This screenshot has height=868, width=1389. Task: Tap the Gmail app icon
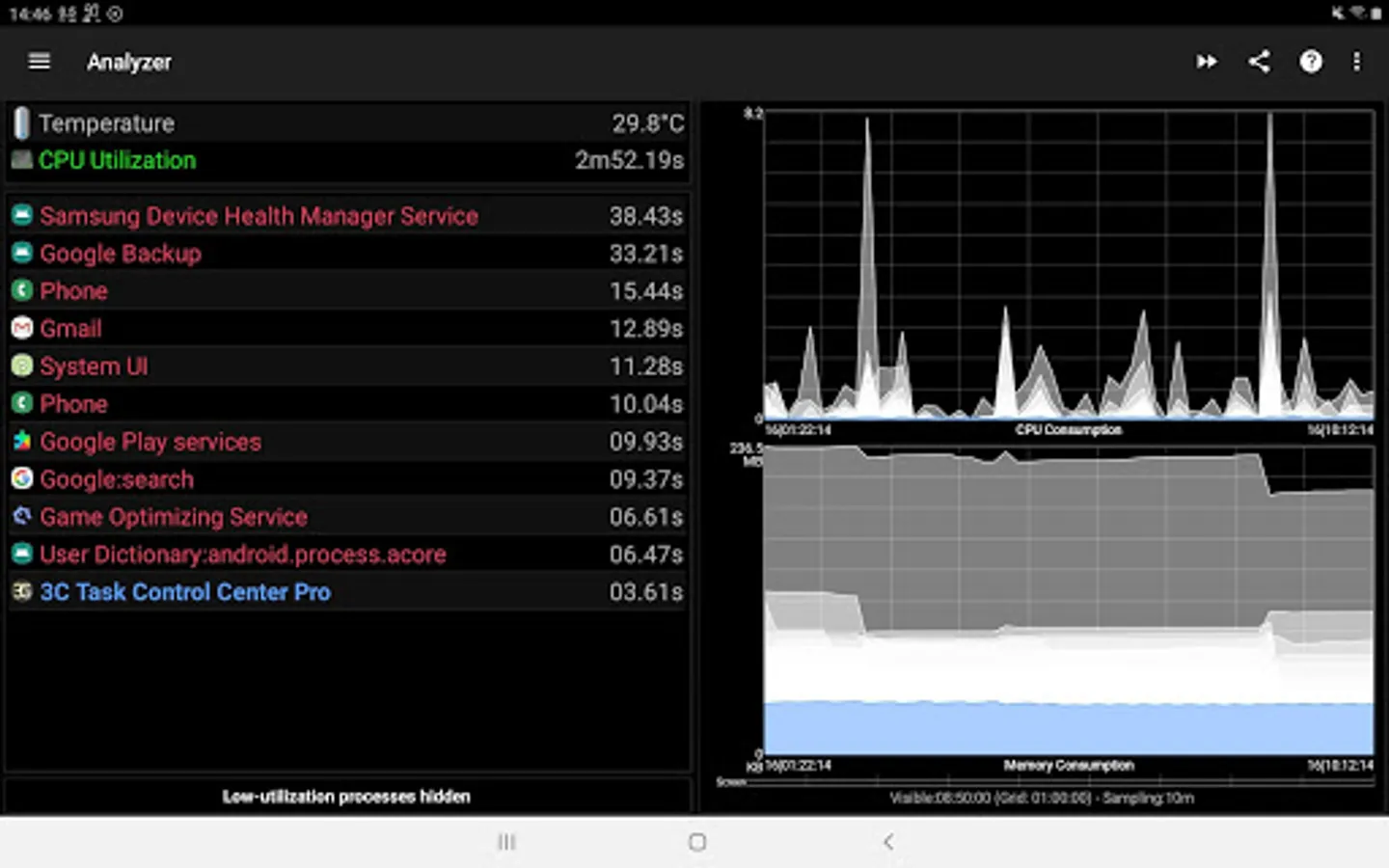[x=22, y=328]
